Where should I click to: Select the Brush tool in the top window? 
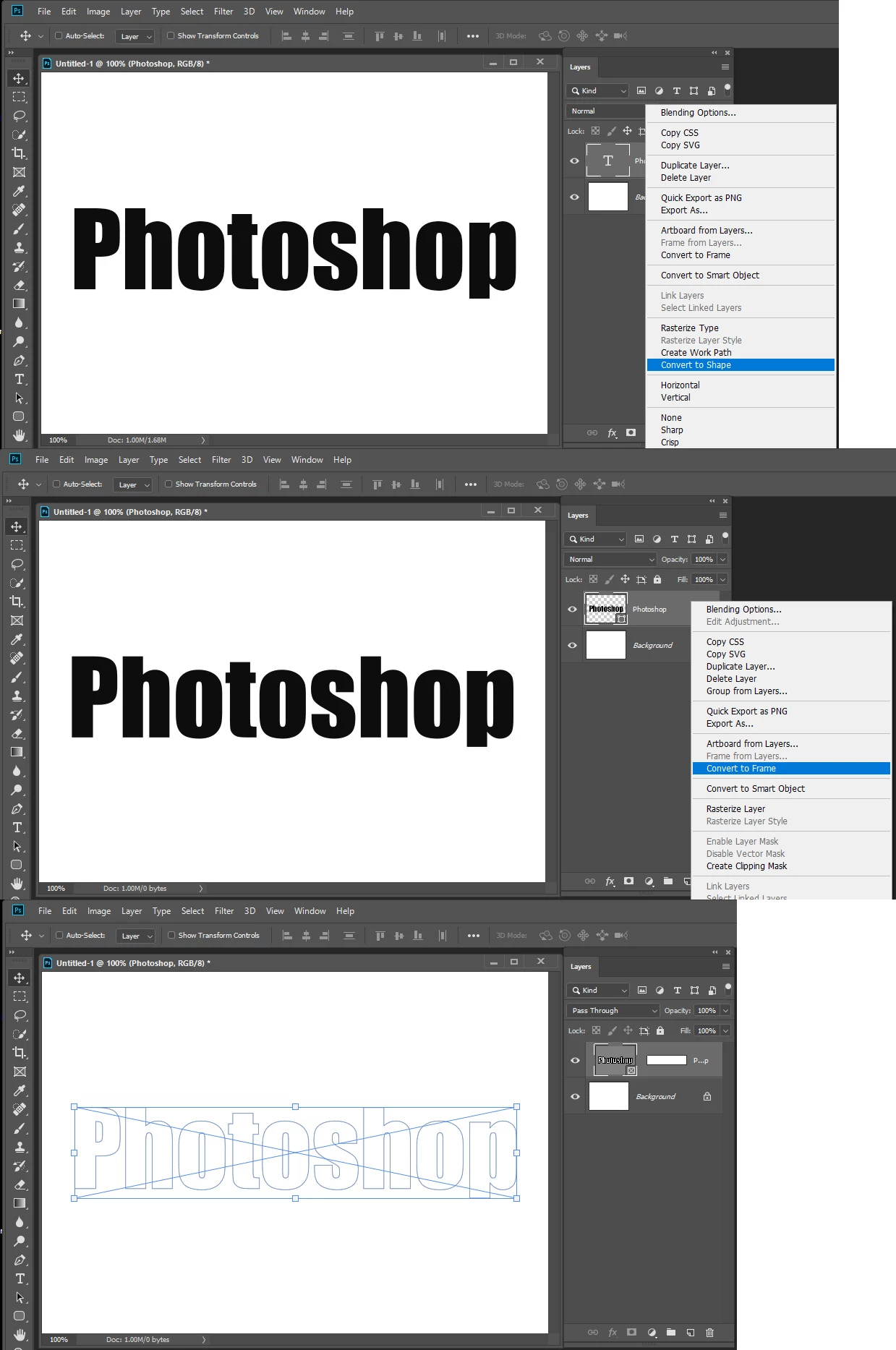point(20,228)
